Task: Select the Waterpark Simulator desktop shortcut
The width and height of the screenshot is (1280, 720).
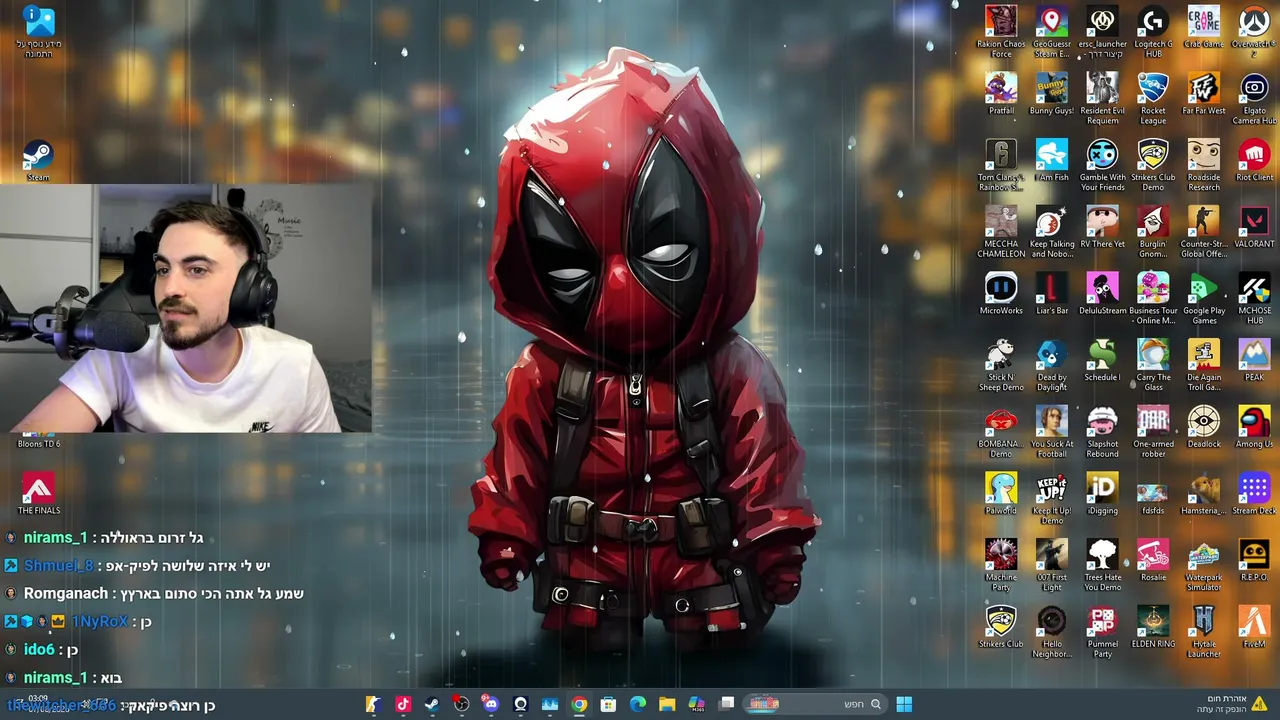Action: tap(1203, 566)
